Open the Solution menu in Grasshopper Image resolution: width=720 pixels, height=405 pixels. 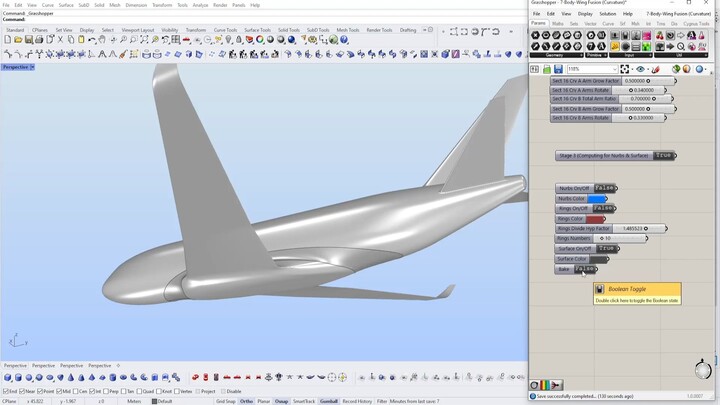tap(607, 14)
